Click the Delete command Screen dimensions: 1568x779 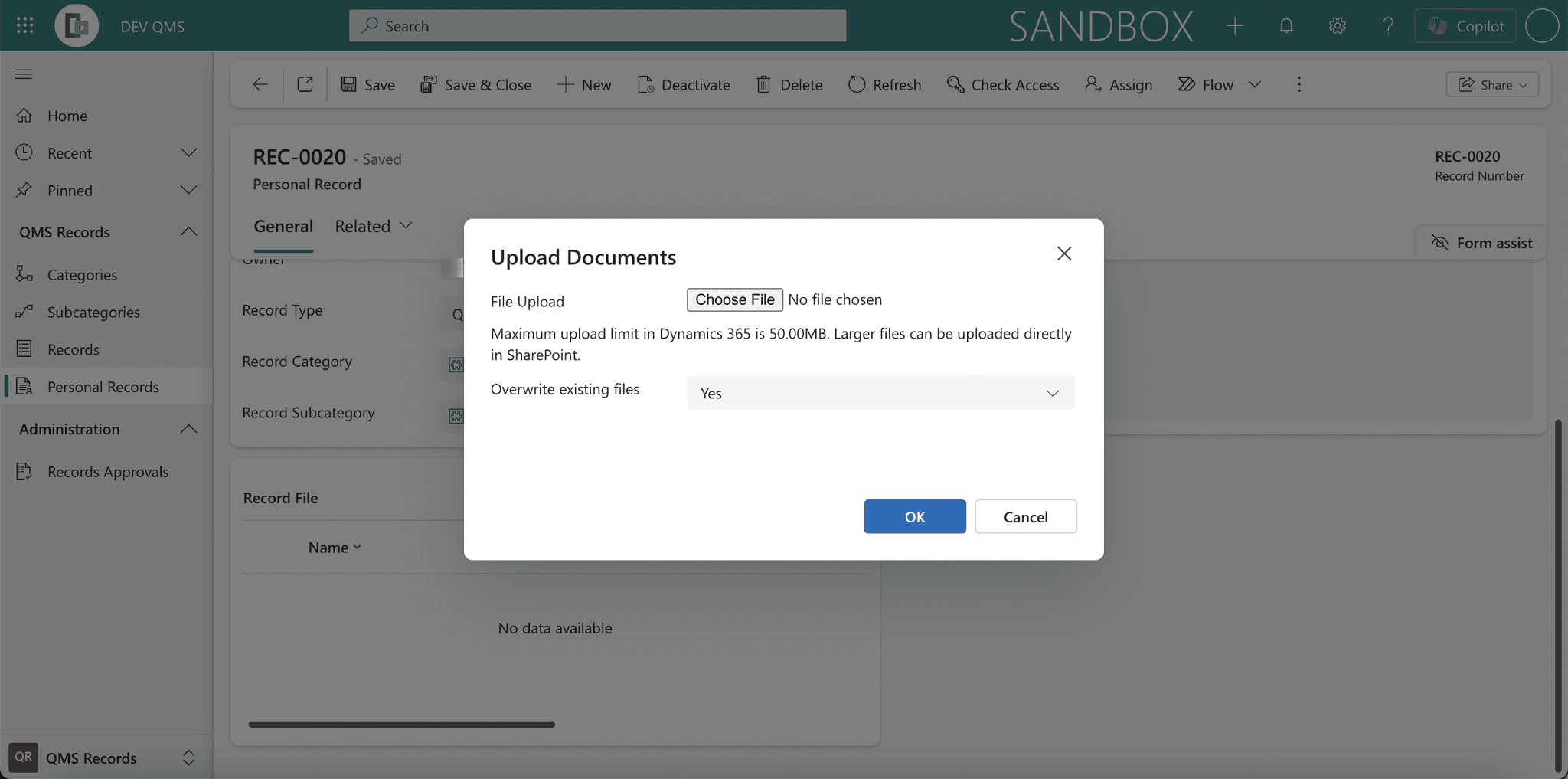[789, 84]
